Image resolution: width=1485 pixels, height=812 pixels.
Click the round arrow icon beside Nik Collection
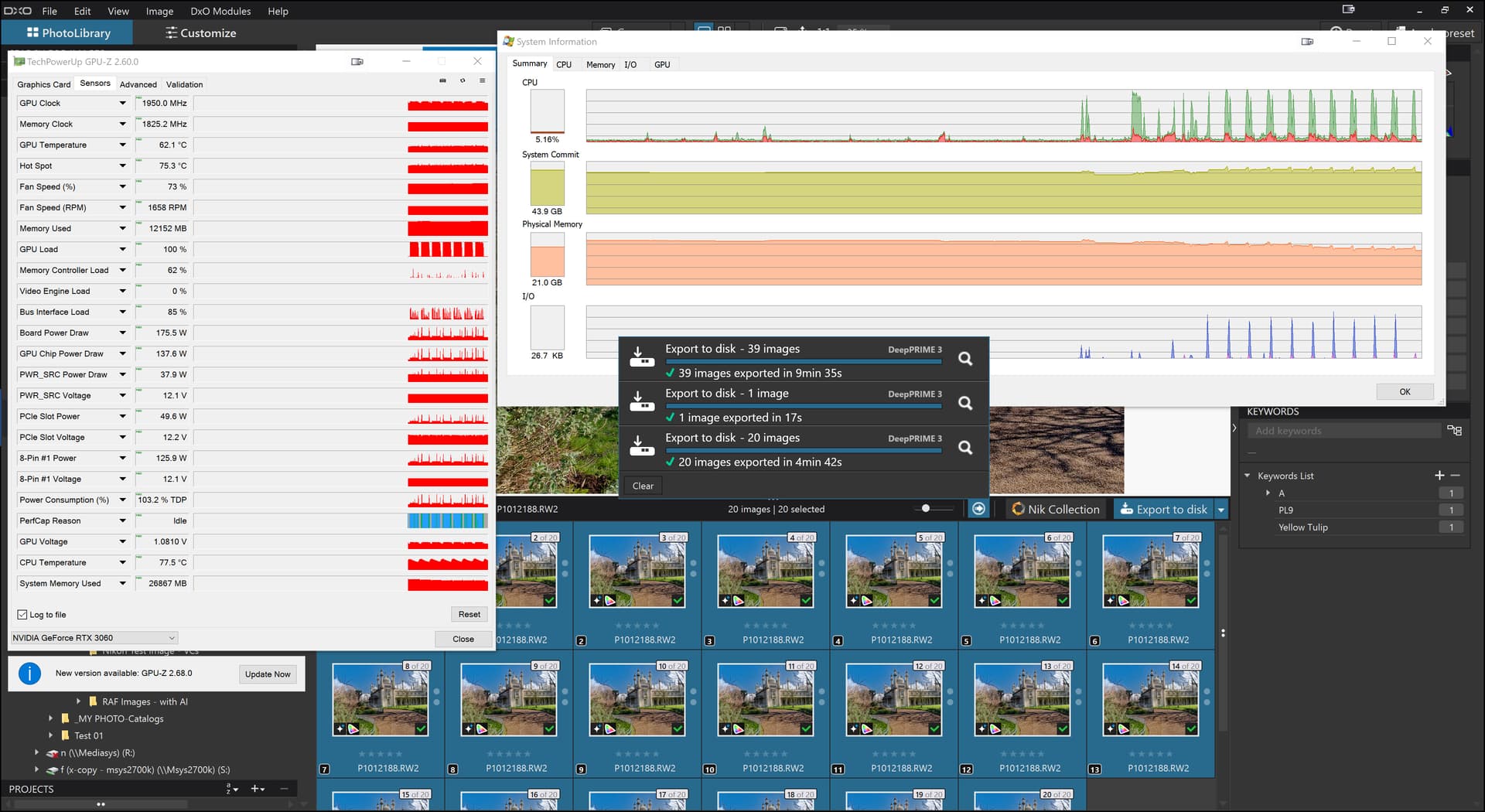[x=978, y=509]
